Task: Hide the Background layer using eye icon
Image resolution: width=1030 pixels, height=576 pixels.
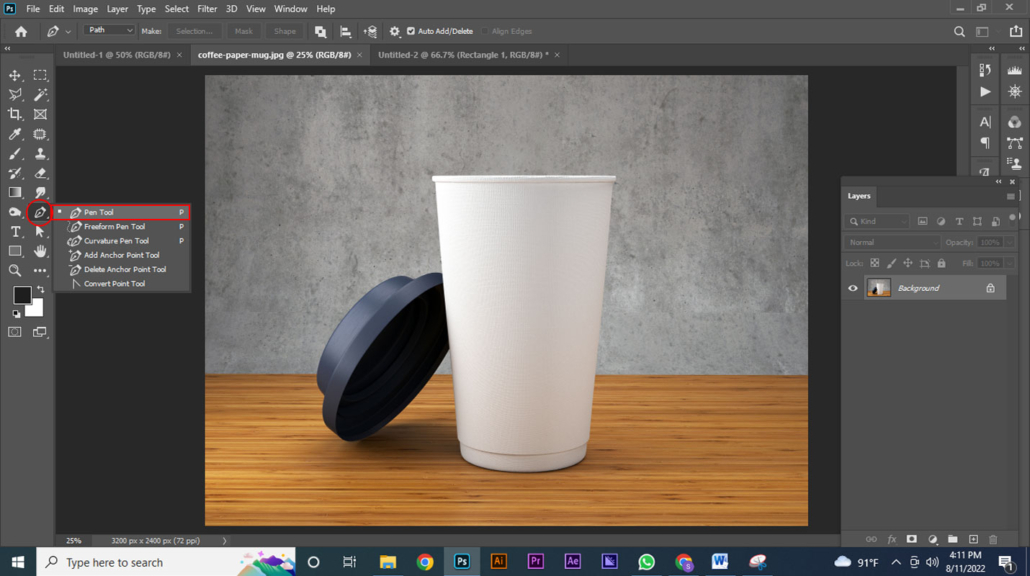Action: click(853, 288)
